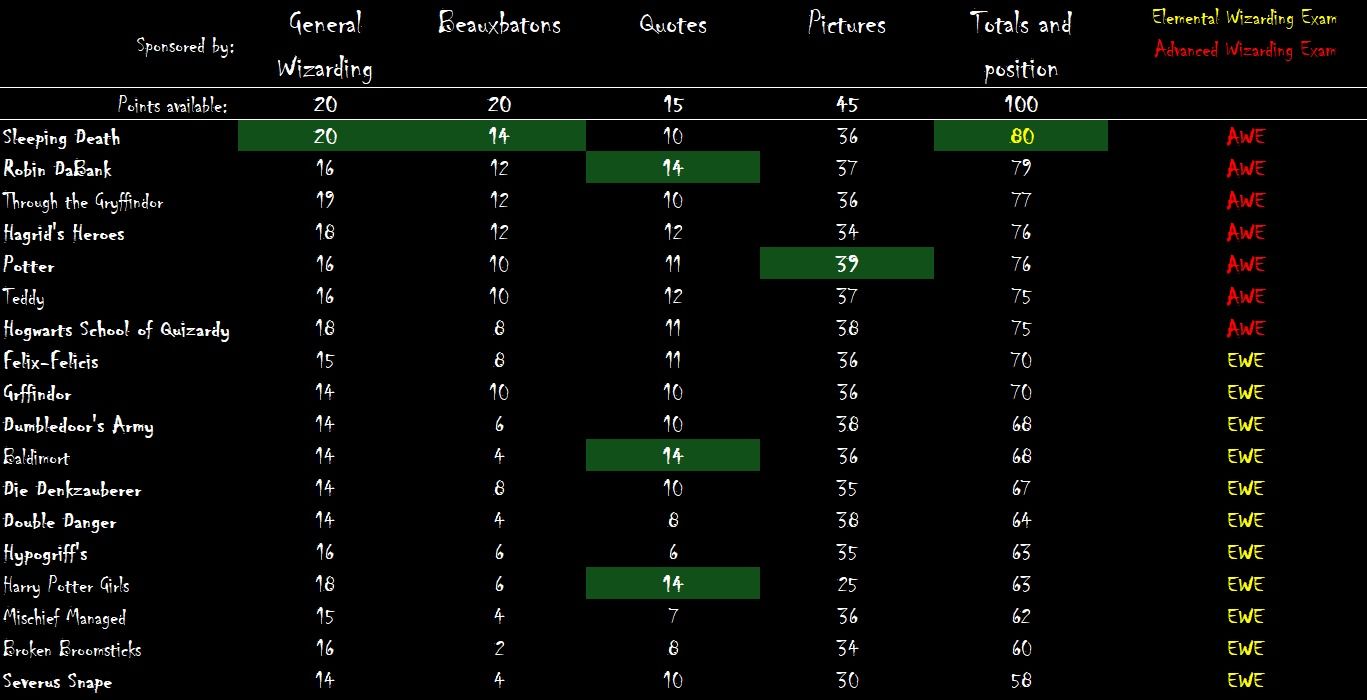Select Felix-Felicis's yellow EWE grade

(1245, 361)
